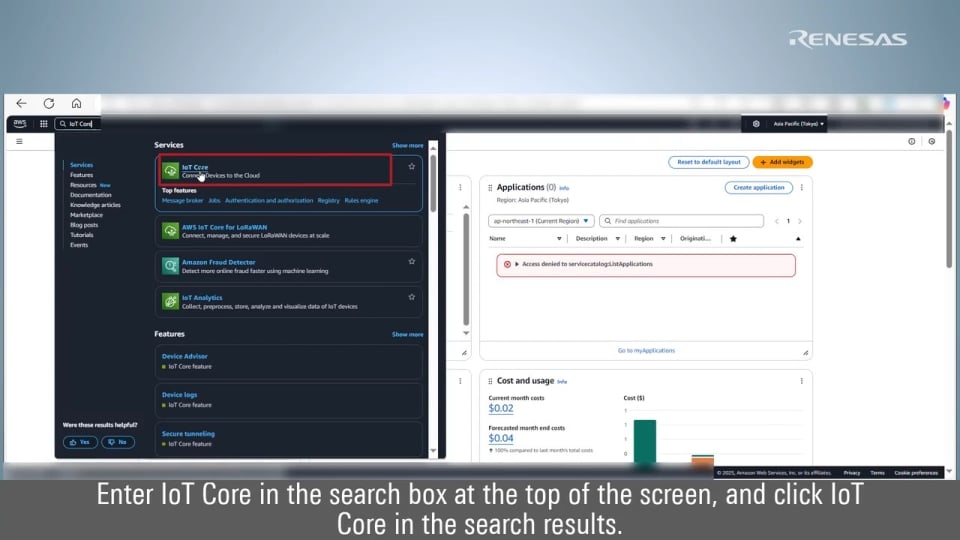Click Yes thumbs-up feedback button

click(x=80, y=442)
